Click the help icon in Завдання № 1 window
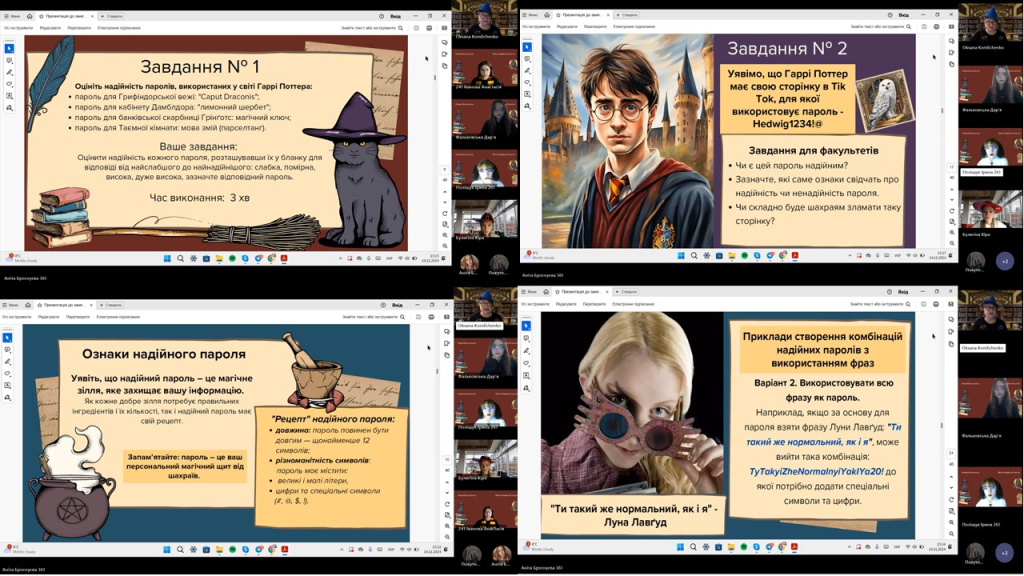This screenshot has height=576, width=1024. [381, 16]
